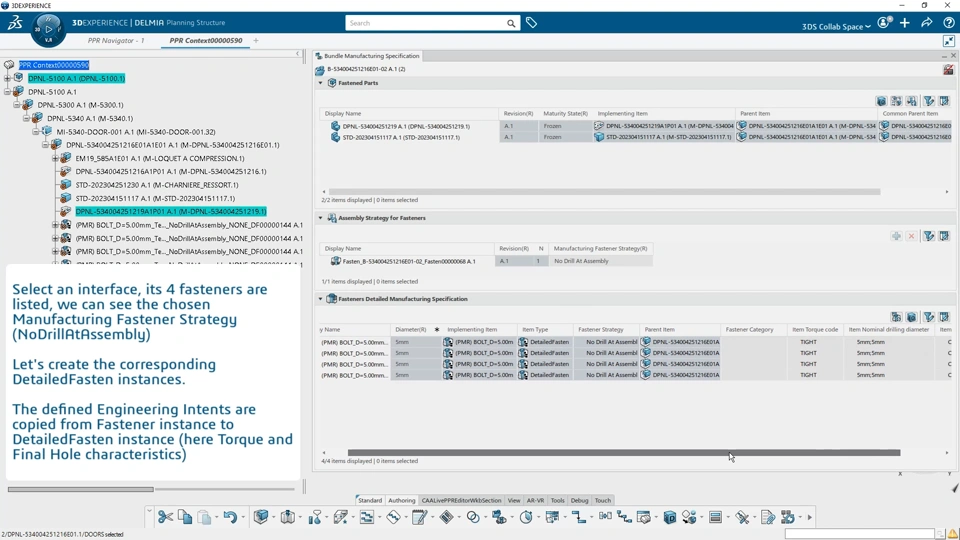
Task: Click the two overlapping circles icon in toolbar
Action: [473, 517]
